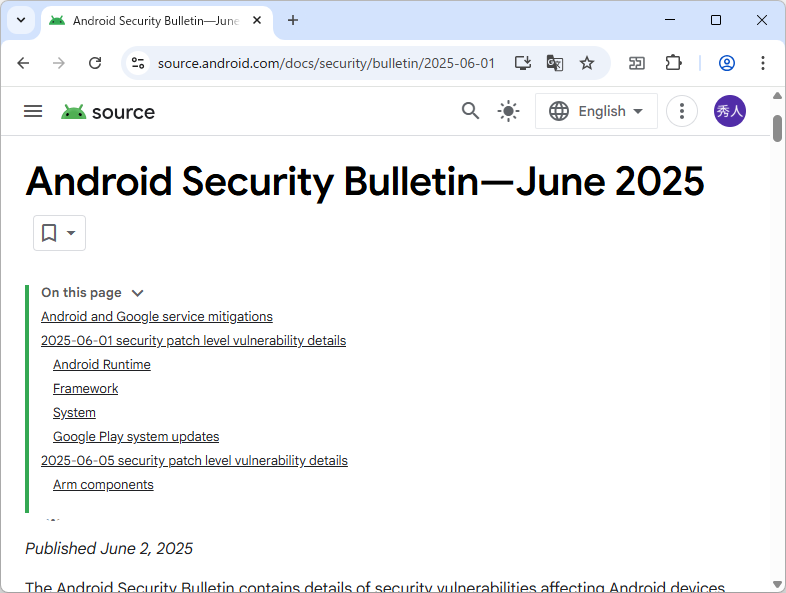Go to System section link
Screen dimensions: 786x593
tap(74, 413)
